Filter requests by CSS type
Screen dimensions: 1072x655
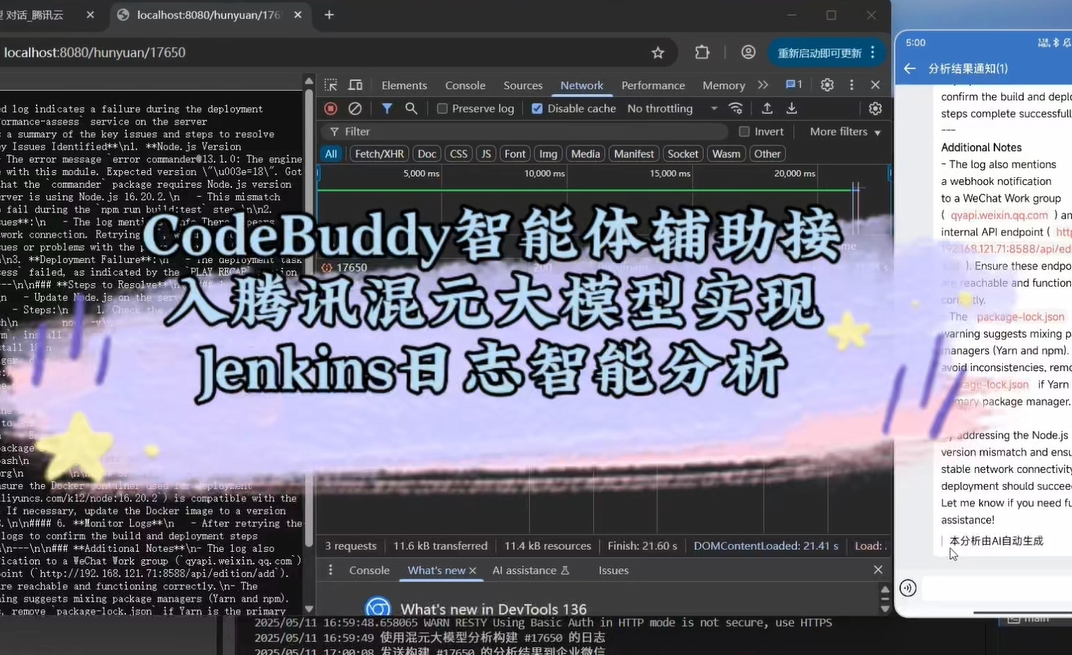pos(458,154)
